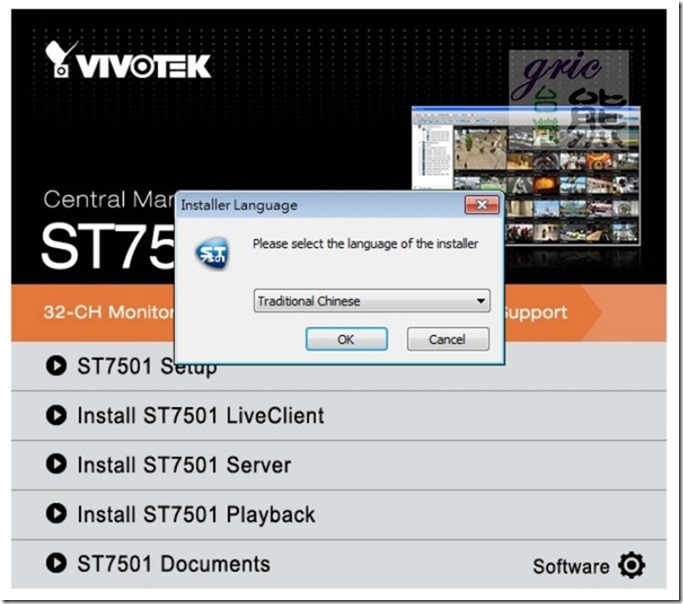
Task: Click the arrow icon beside ST7501 Setup
Action: [x=56, y=365]
